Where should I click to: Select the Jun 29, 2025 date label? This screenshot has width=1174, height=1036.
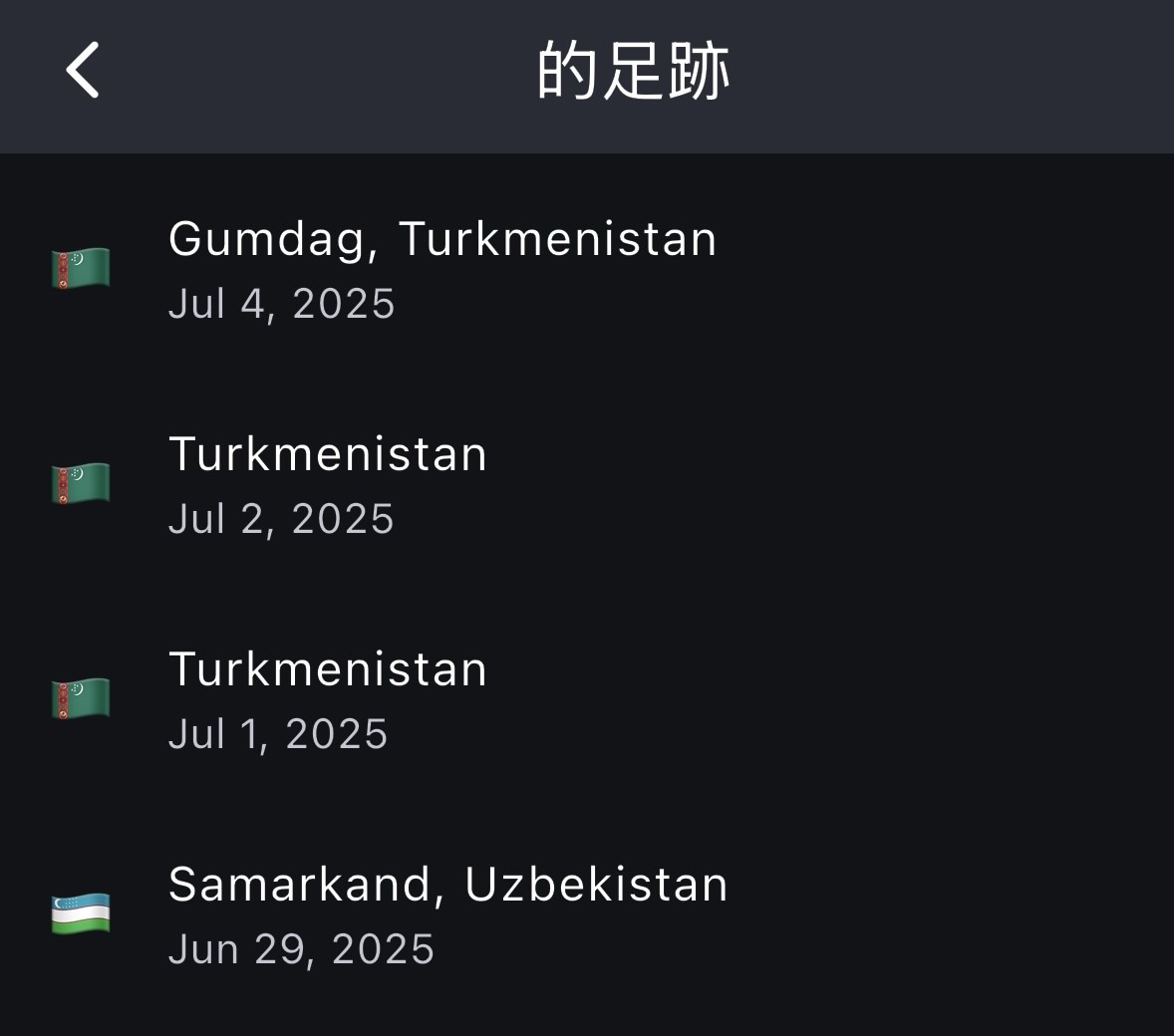(x=301, y=949)
